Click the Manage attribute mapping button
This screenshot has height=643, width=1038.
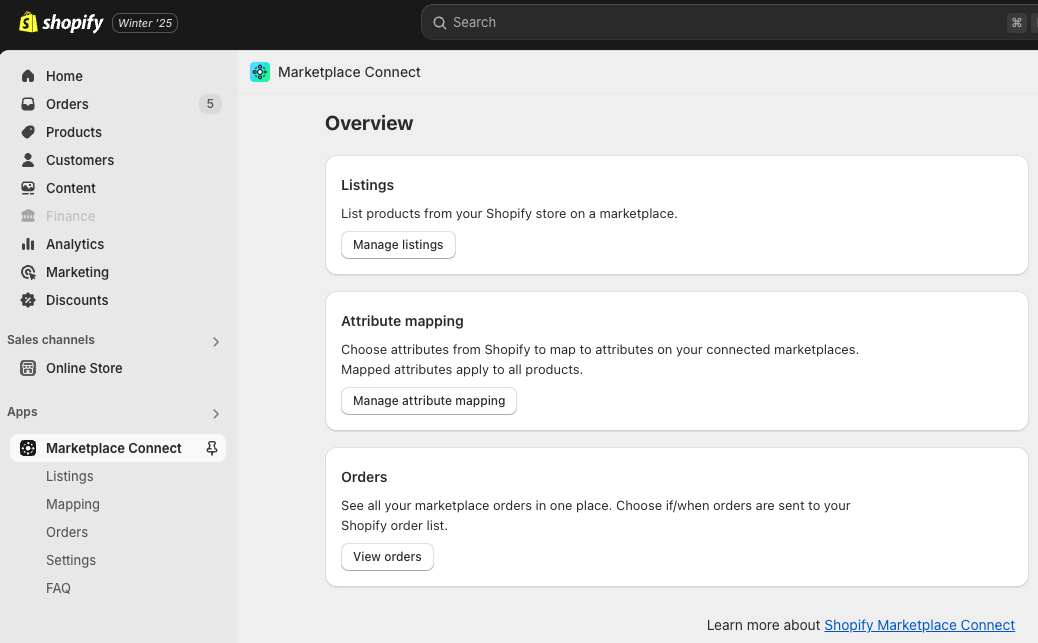(429, 401)
